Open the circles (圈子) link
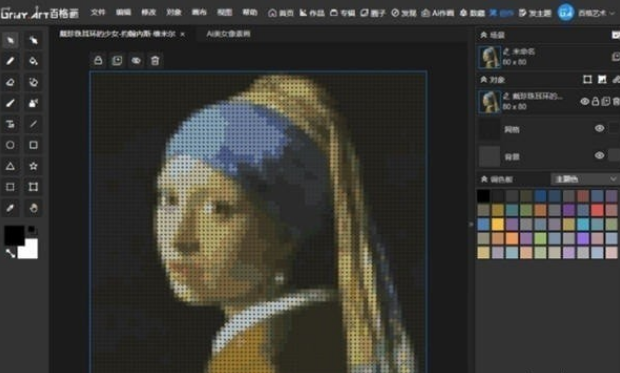Image resolution: width=620 pixels, height=373 pixels. (373, 13)
